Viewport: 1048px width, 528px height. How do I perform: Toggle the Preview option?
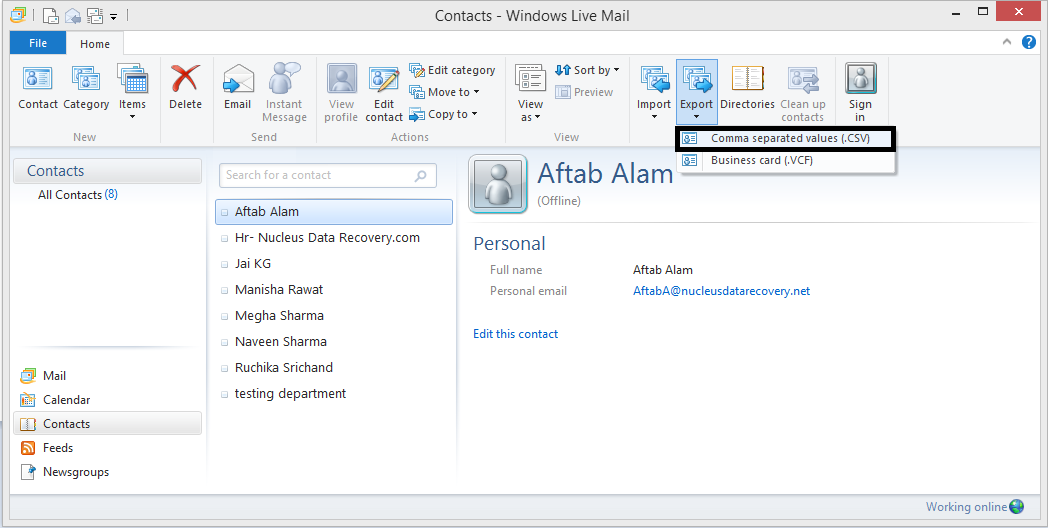(x=584, y=92)
